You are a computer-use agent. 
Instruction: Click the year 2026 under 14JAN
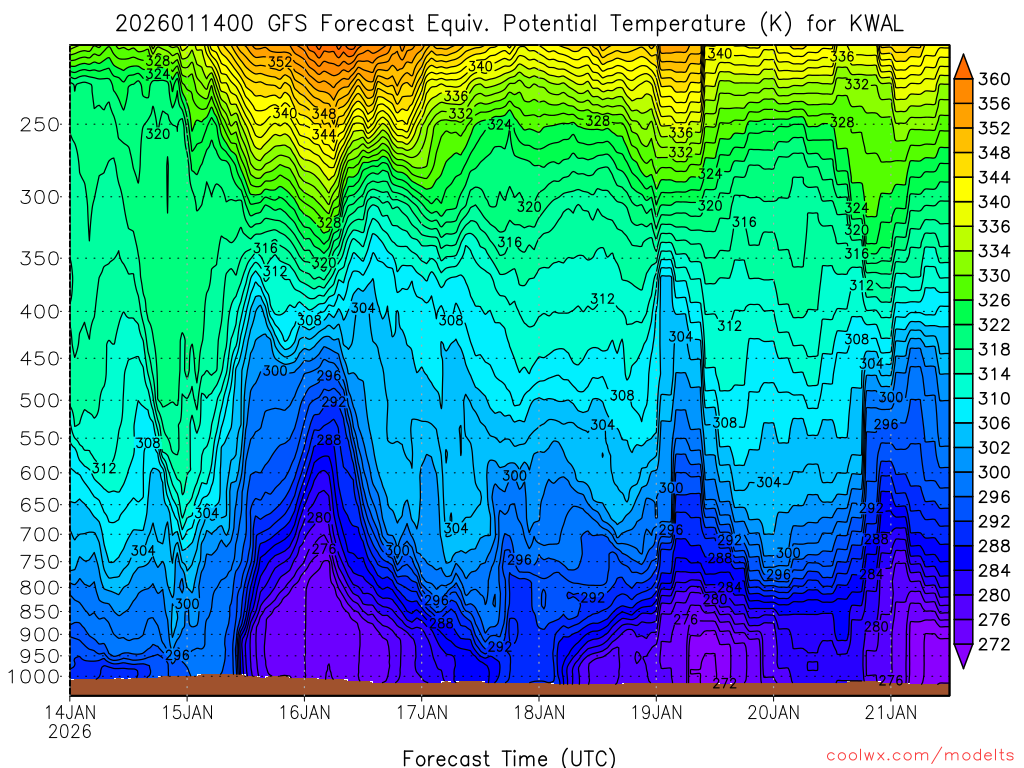[70, 731]
